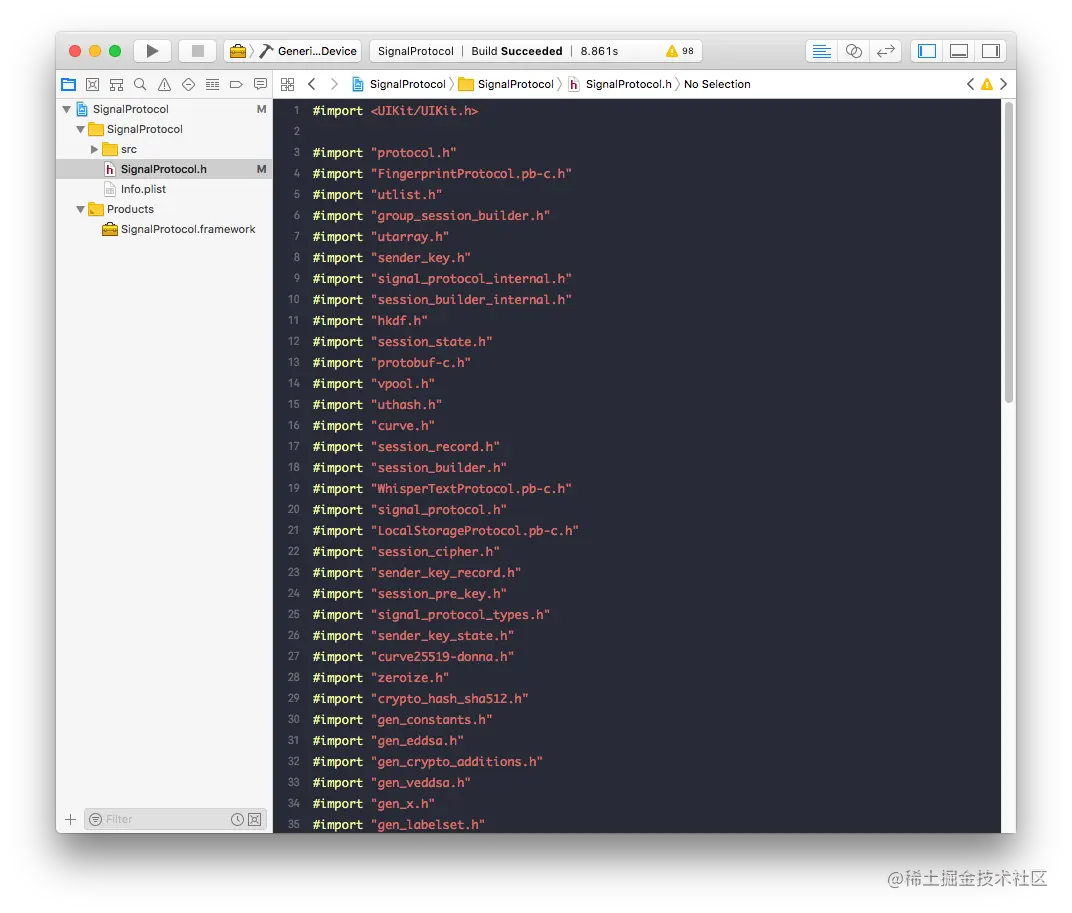Show the Test navigator
The image size is (1072, 913).
pos(188,84)
